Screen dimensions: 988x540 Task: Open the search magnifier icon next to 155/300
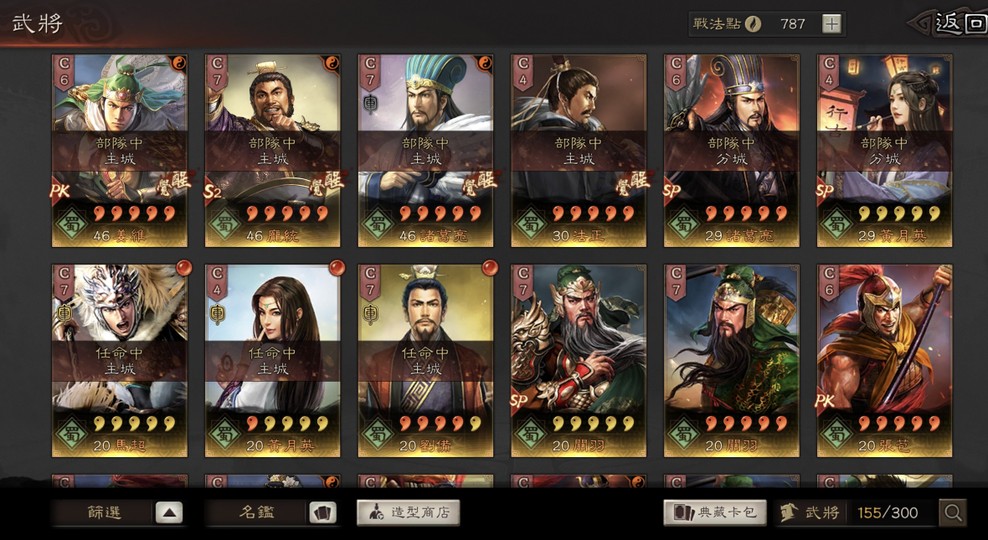952,512
